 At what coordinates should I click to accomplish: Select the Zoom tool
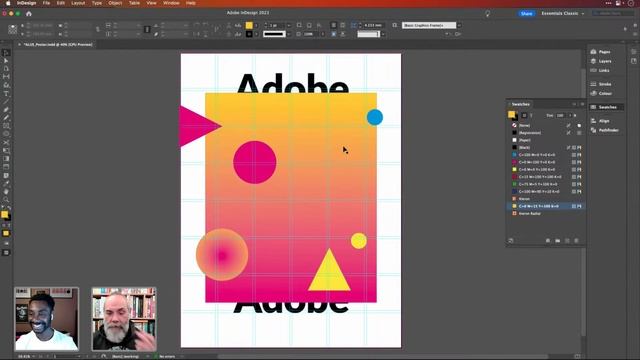pos(6,200)
